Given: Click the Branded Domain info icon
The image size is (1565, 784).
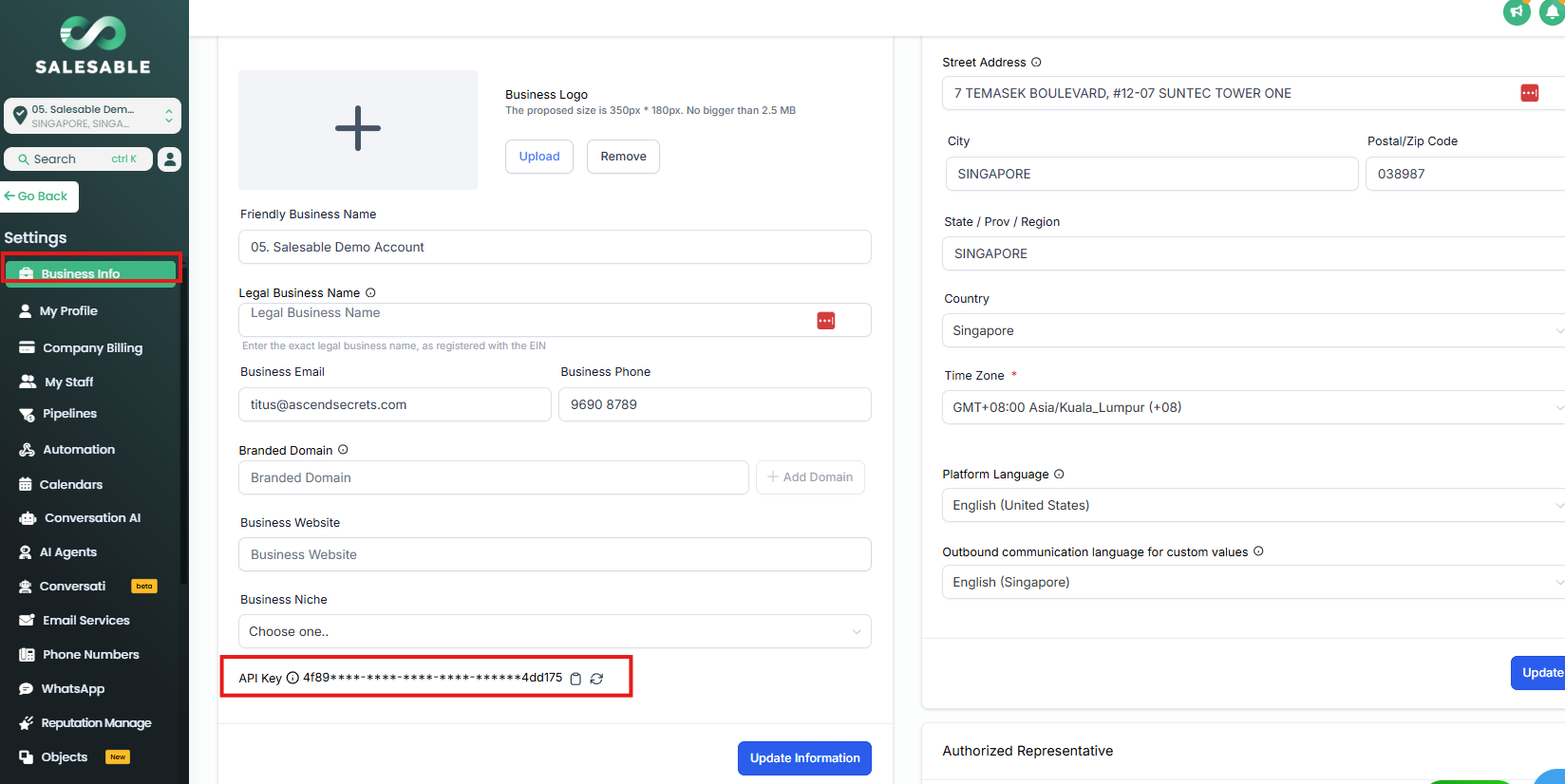Looking at the screenshot, I should click(x=343, y=450).
